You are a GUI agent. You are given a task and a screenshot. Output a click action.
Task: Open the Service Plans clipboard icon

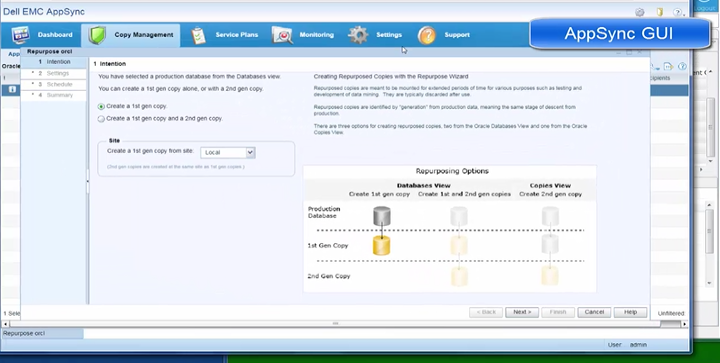click(x=198, y=35)
